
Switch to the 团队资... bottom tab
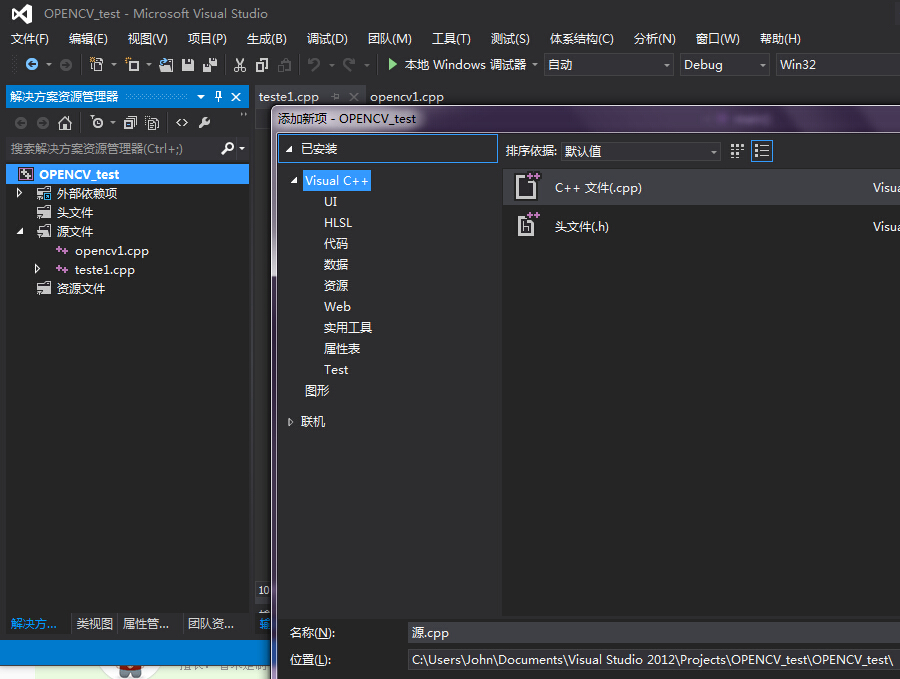(211, 623)
